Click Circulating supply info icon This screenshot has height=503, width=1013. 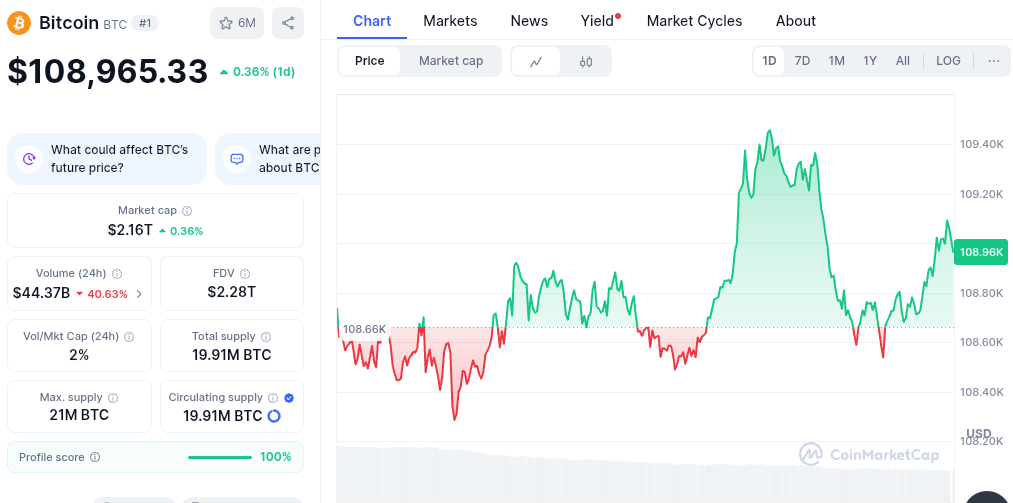[273, 398]
